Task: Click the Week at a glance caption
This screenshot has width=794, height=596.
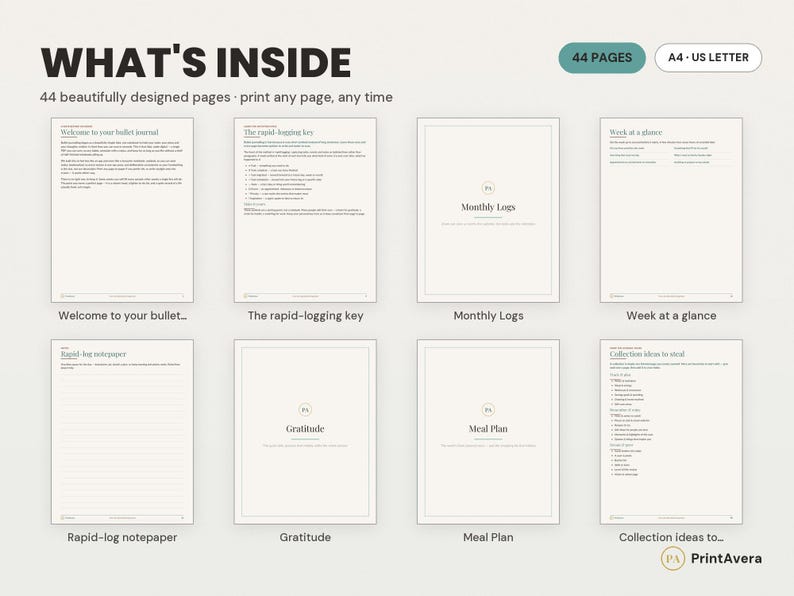Action: pyautogui.click(x=671, y=315)
